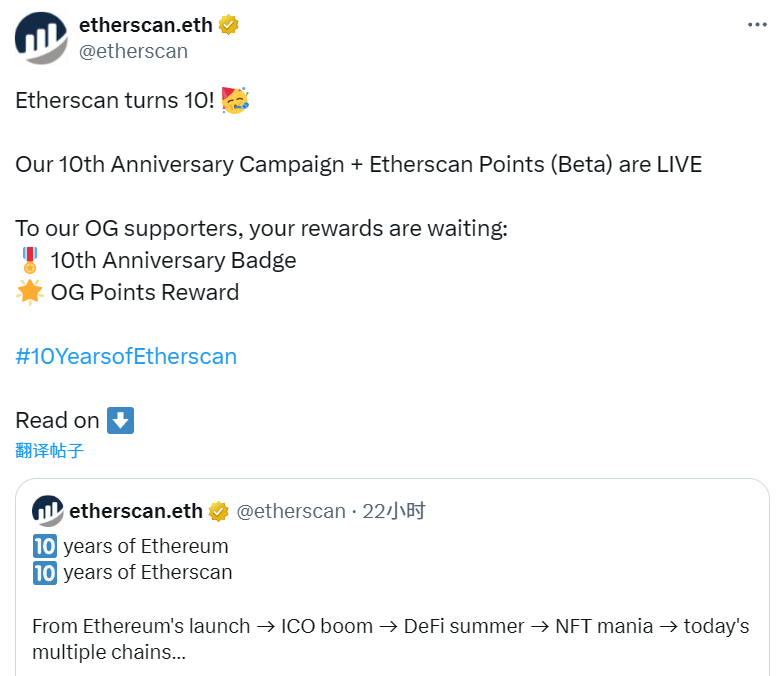Open the etherscan.eth name in the quoted post
This screenshot has height=676, width=778.
[x=136, y=512]
